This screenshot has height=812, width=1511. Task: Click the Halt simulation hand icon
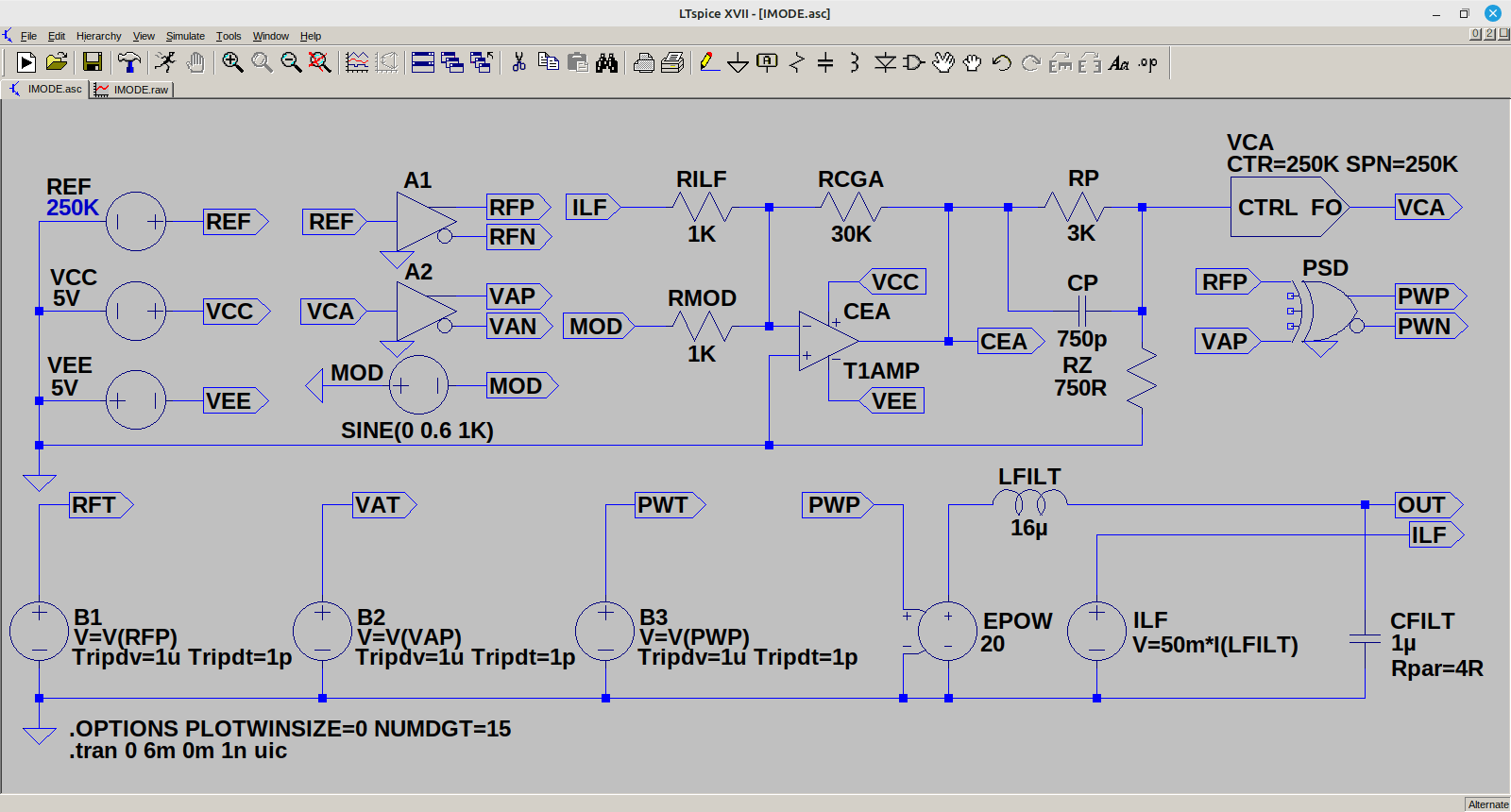[195, 62]
